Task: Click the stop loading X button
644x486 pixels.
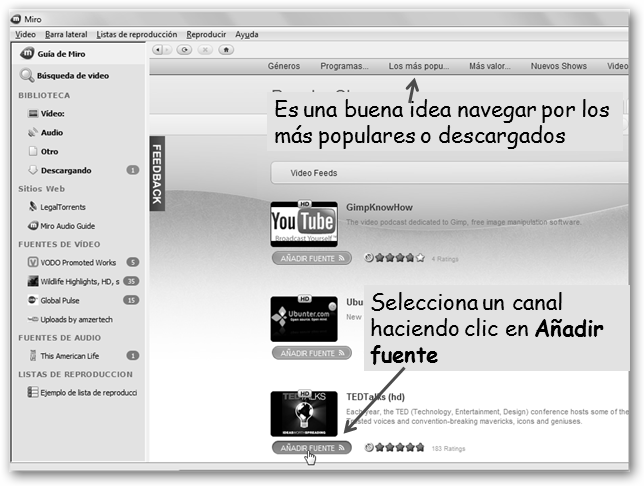Action: point(205,49)
